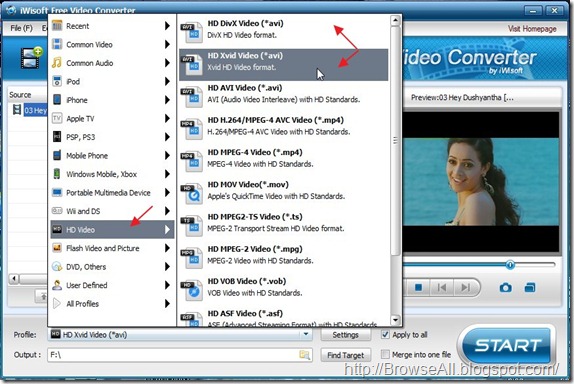Skip to previous frame button
Screen dimensions: 574x384
(x=442, y=287)
